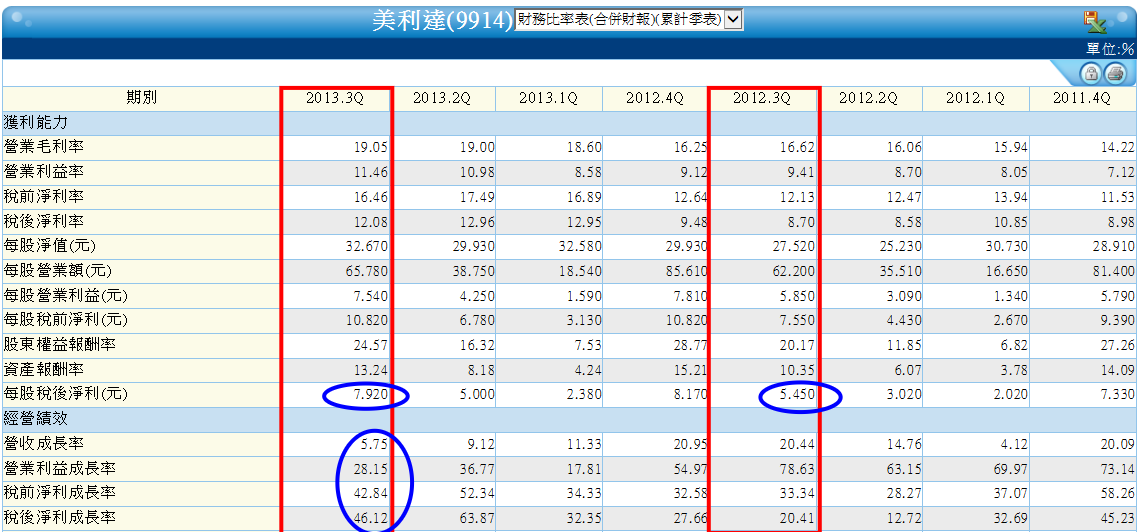Click the 每股淨值(元) row label
1140x532 pixels.
pos(50,246)
